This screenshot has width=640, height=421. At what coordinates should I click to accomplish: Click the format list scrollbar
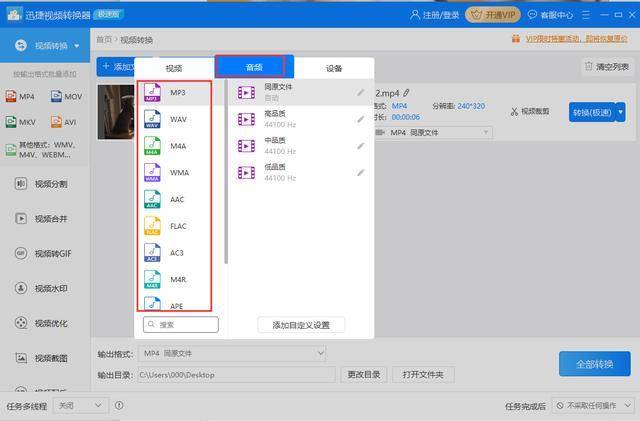[226, 172]
